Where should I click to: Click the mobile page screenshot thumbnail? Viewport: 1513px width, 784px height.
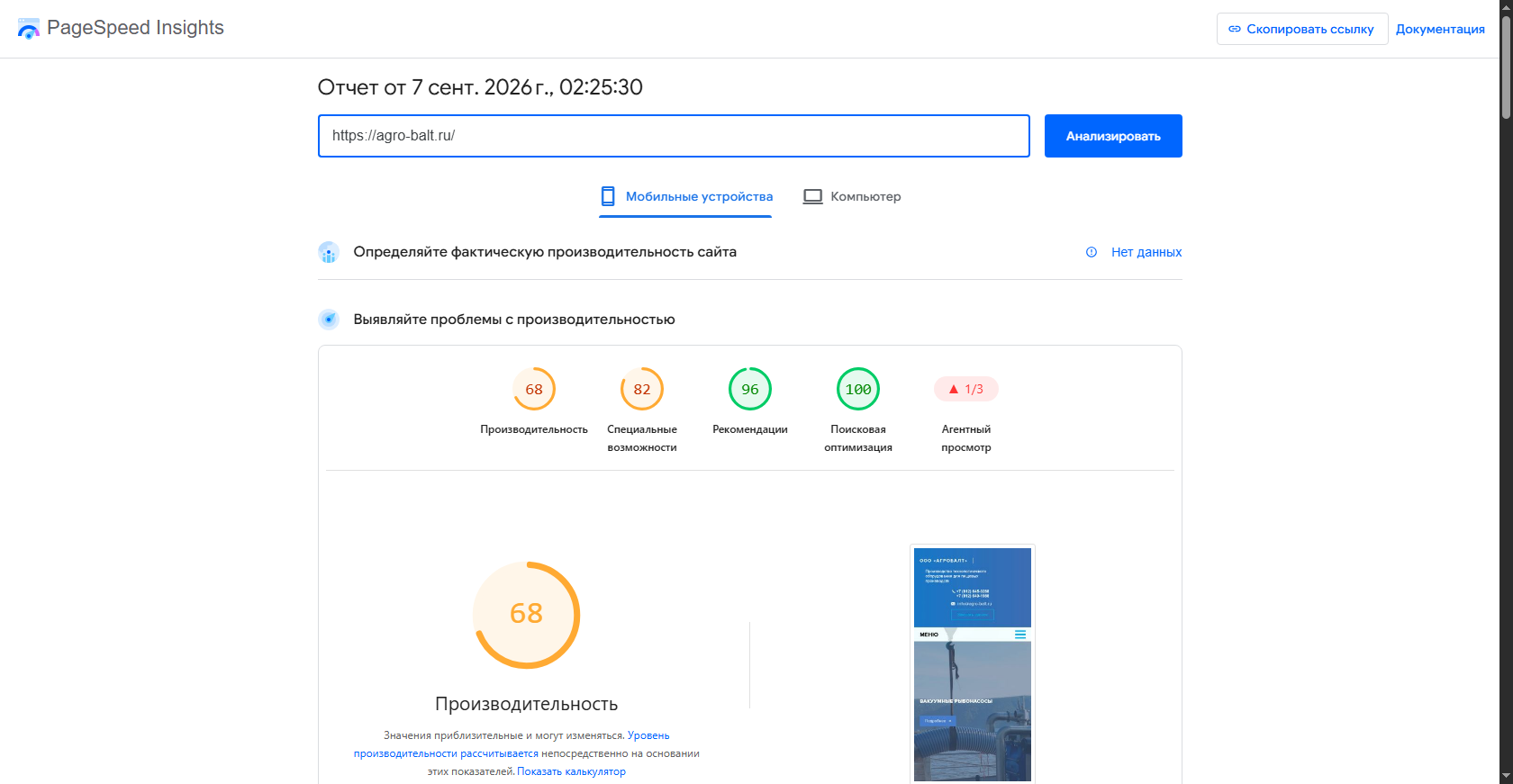point(973,663)
